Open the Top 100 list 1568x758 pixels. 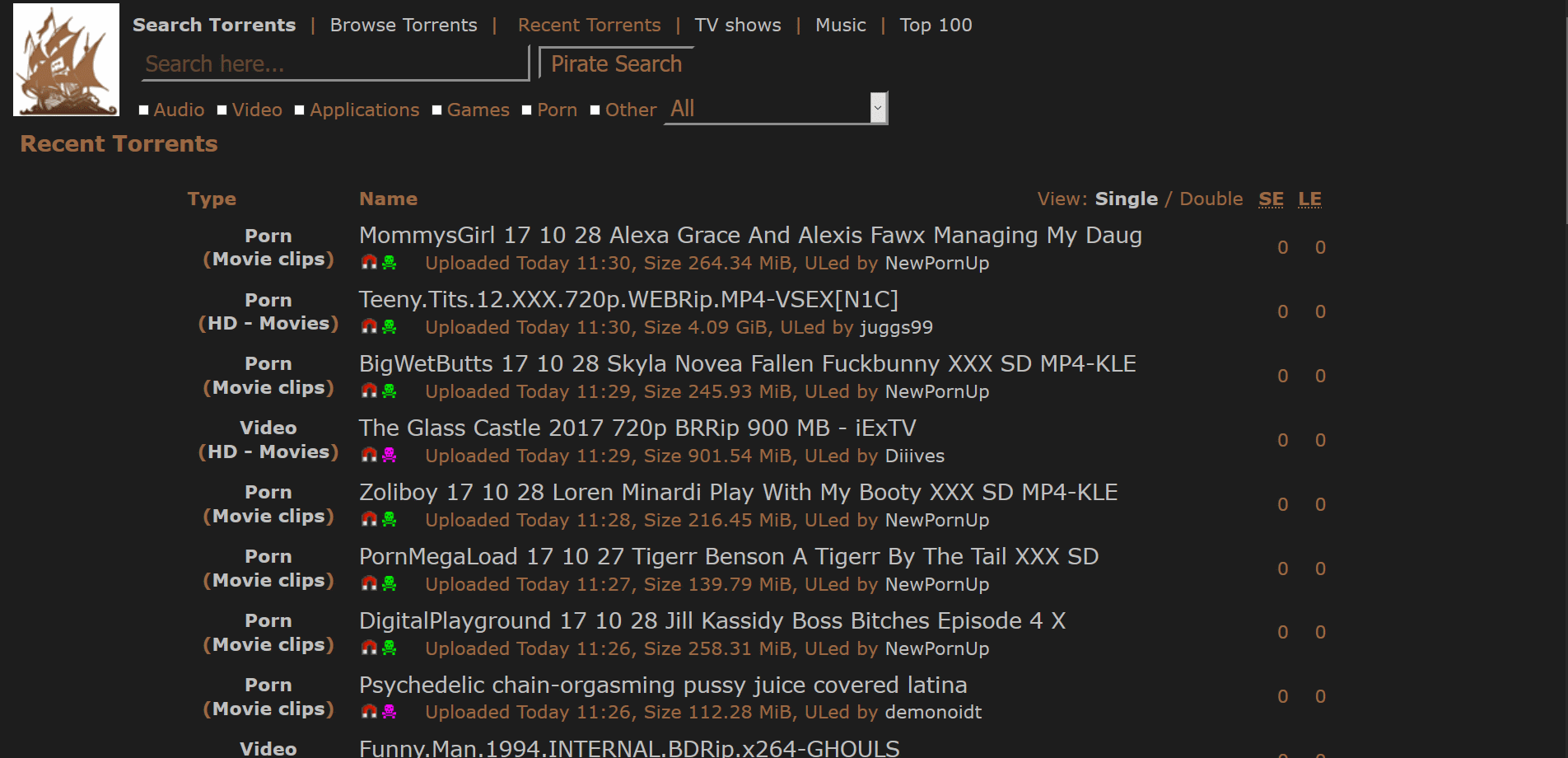tap(936, 25)
